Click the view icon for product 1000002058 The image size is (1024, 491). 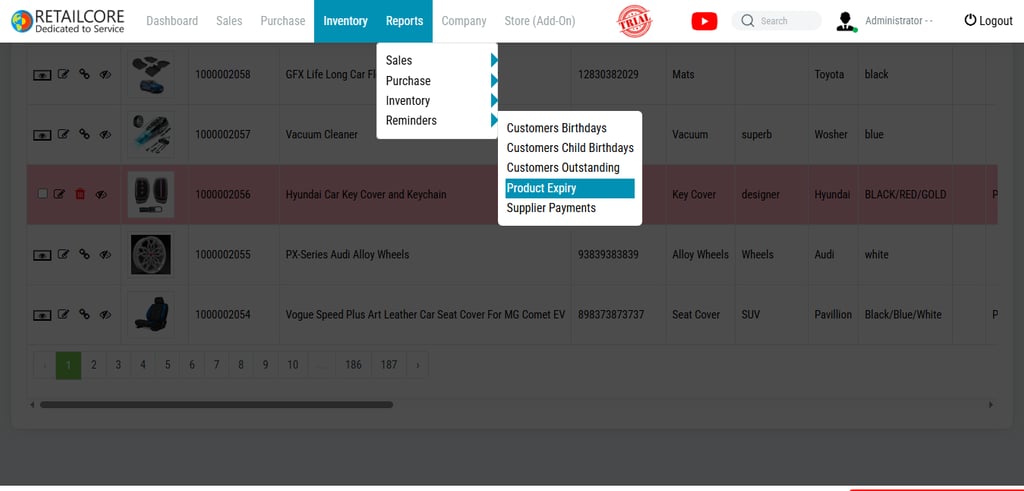(x=42, y=75)
